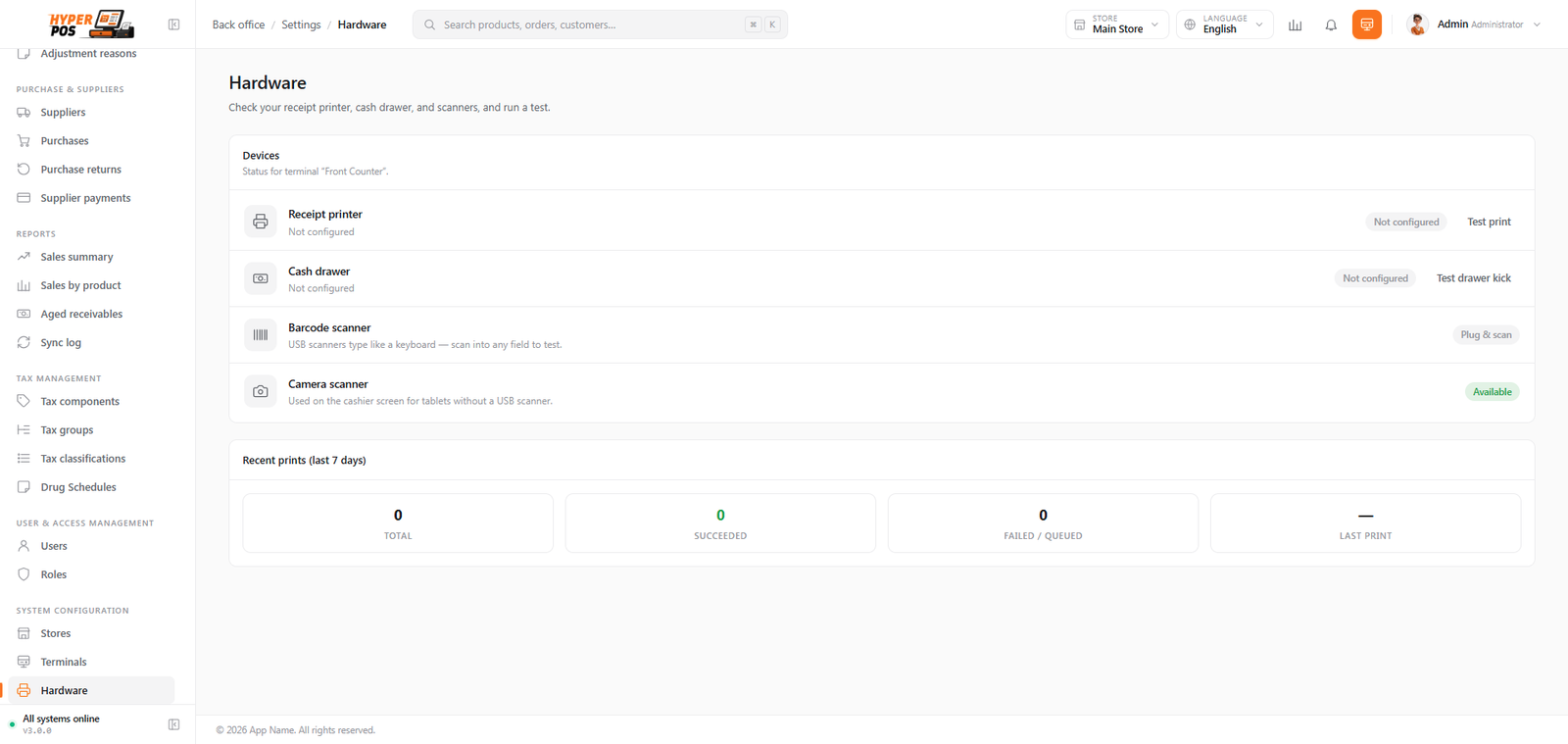Click the search magnifier icon
Screen dimensions: 1568x744
click(429, 25)
